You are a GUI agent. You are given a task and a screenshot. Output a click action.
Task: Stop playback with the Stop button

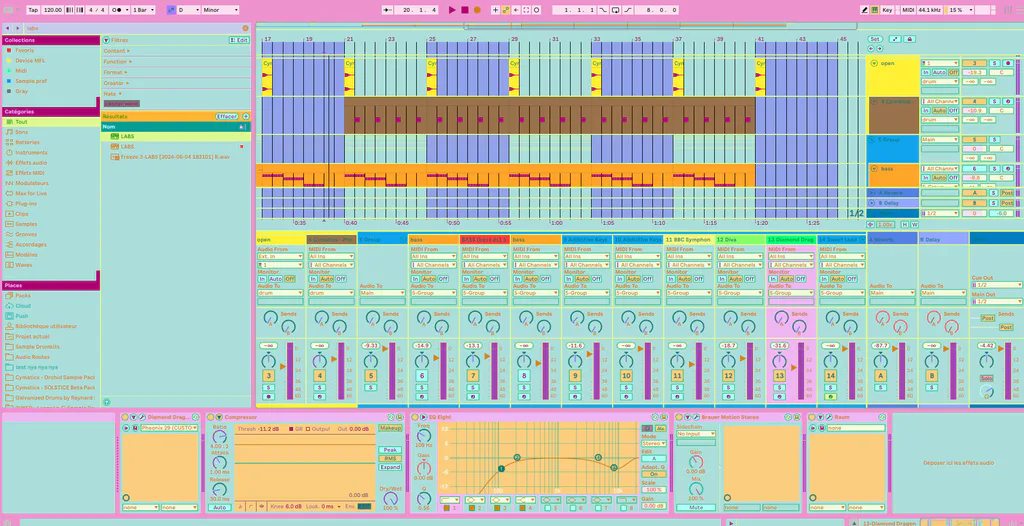coord(464,10)
